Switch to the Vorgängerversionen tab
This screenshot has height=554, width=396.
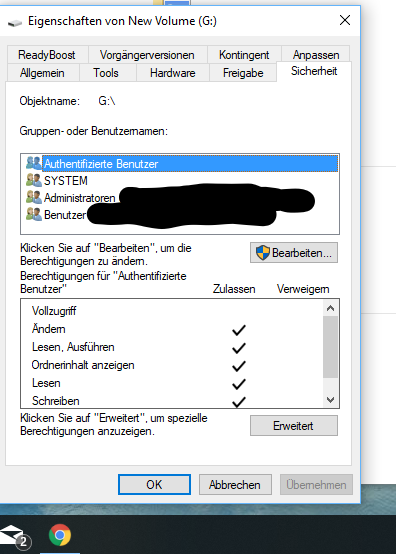click(147, 55)
